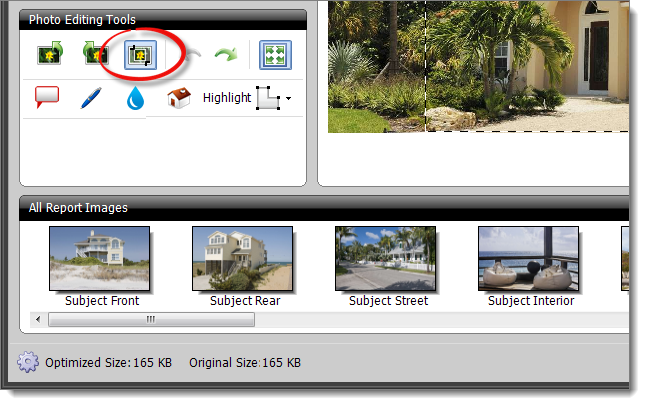Image resolution: width=645 pixels, height=405 pixels.
Task: Select the blue pen drawing tool
Action: [x=91, y=98]
